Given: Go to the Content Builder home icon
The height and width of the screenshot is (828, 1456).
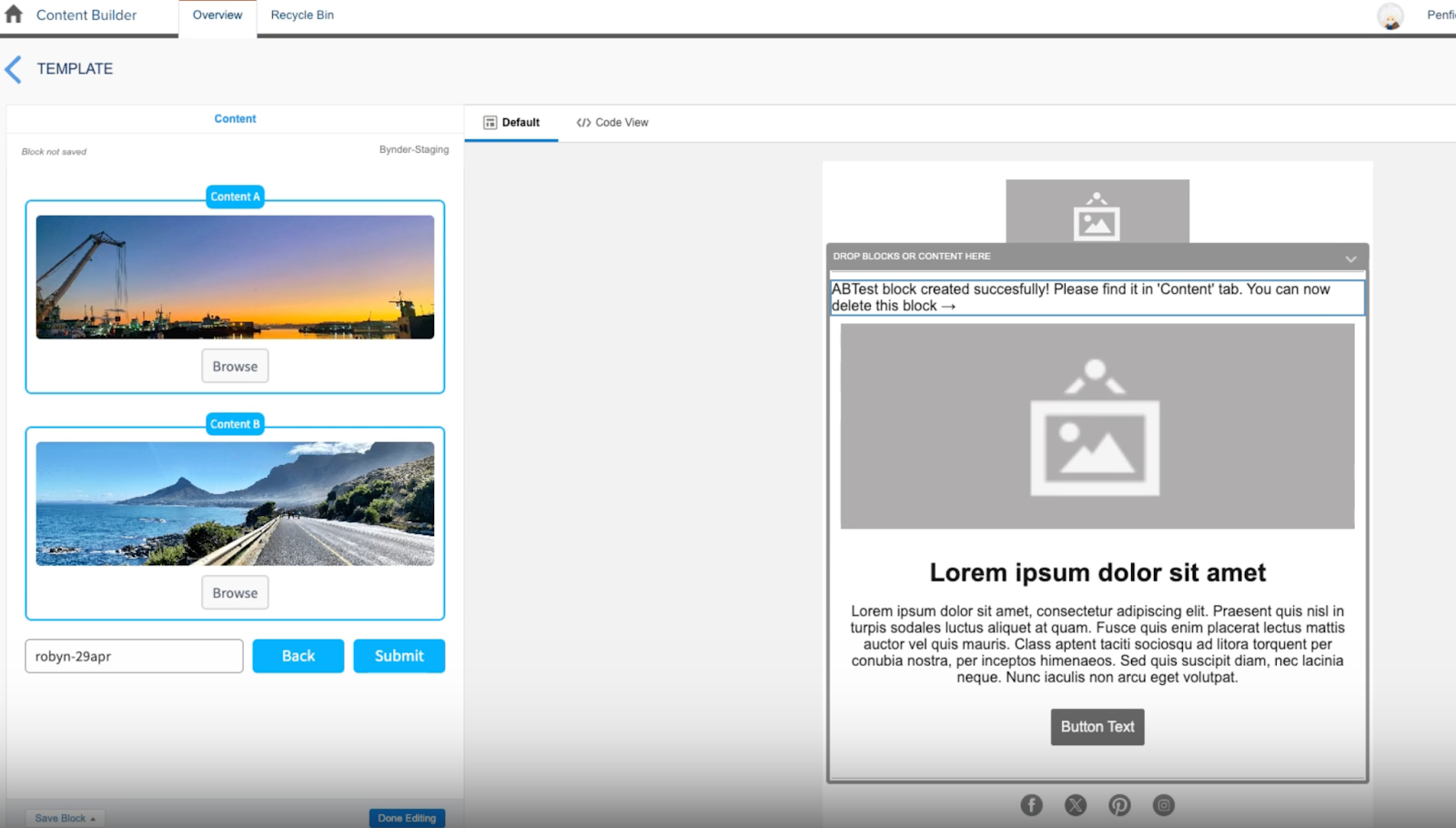Looking at the screenshot, I should (x=14, y=15).
